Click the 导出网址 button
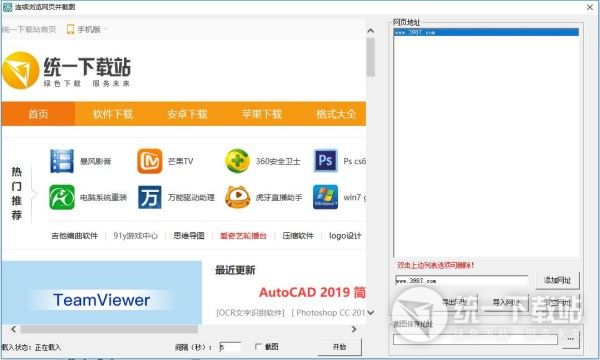 point(455,303)
